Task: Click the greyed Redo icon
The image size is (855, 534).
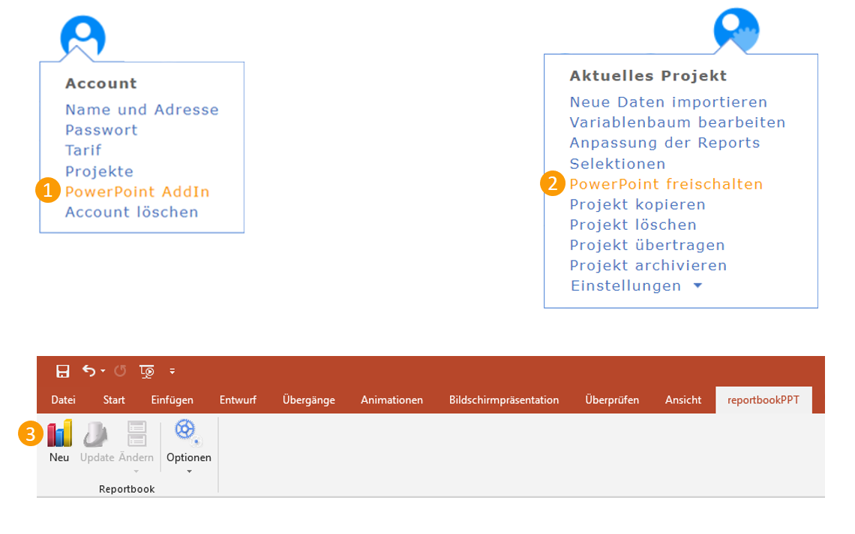Action: coord(120,371)
